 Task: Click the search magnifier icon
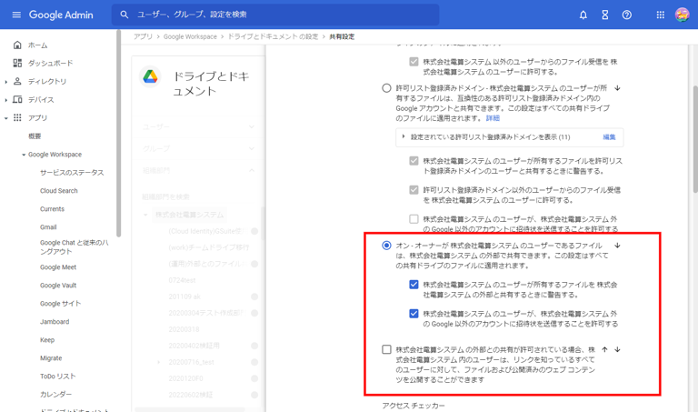[x=124, y=15]
